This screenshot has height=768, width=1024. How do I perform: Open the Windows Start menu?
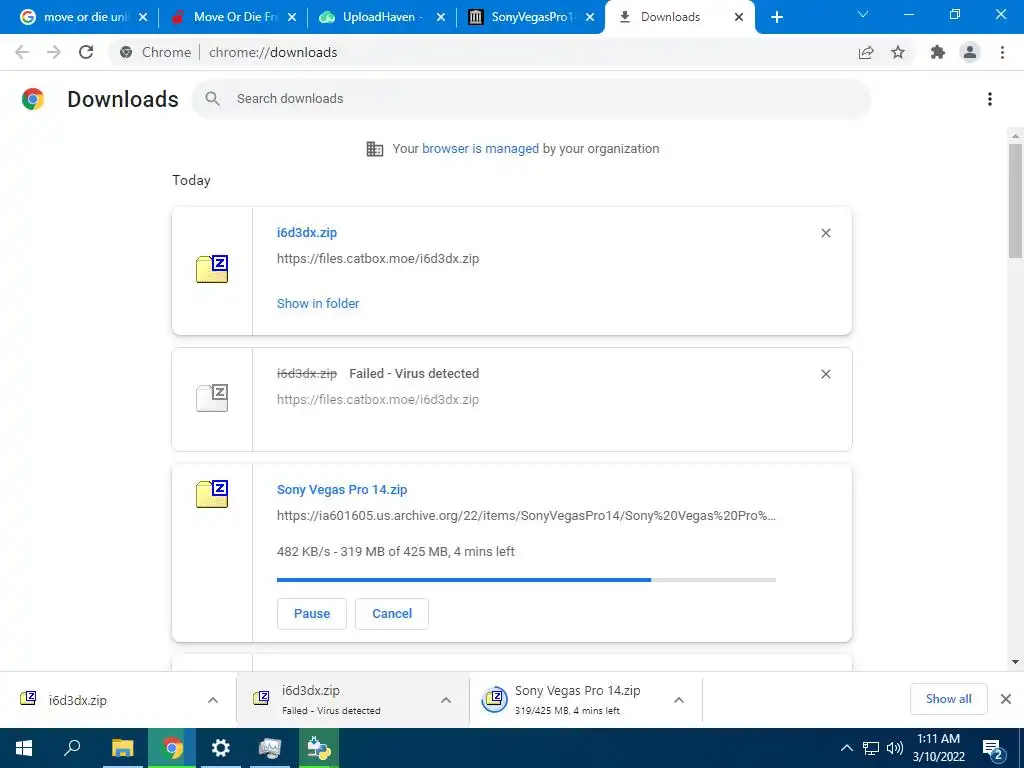click(x=24, y=748)
